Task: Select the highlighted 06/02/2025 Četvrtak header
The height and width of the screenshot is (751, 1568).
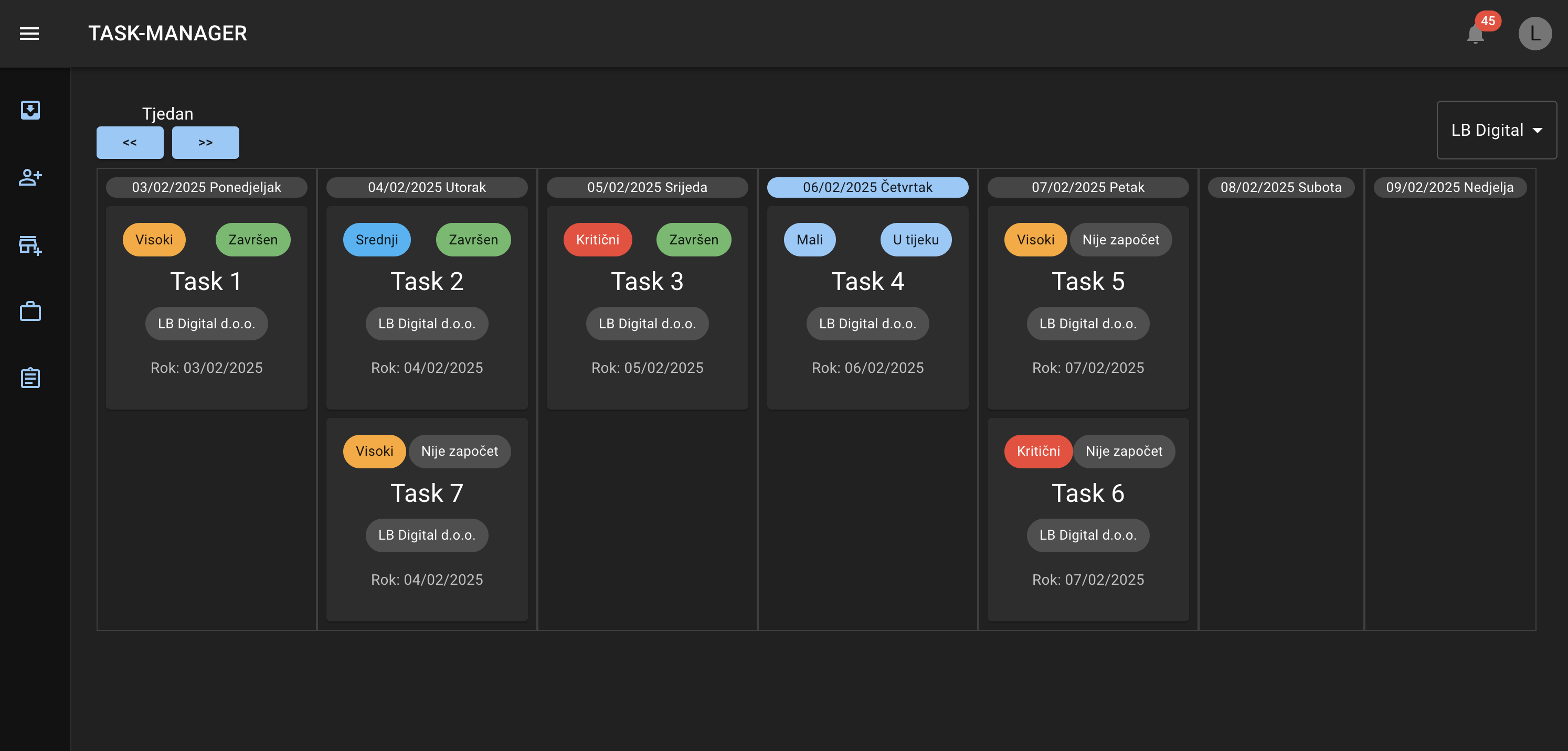Action: point(867,187)
